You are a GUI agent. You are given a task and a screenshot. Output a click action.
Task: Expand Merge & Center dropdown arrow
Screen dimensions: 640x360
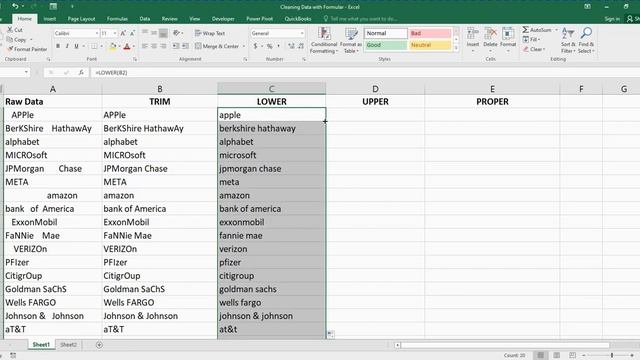coord(244,47)
